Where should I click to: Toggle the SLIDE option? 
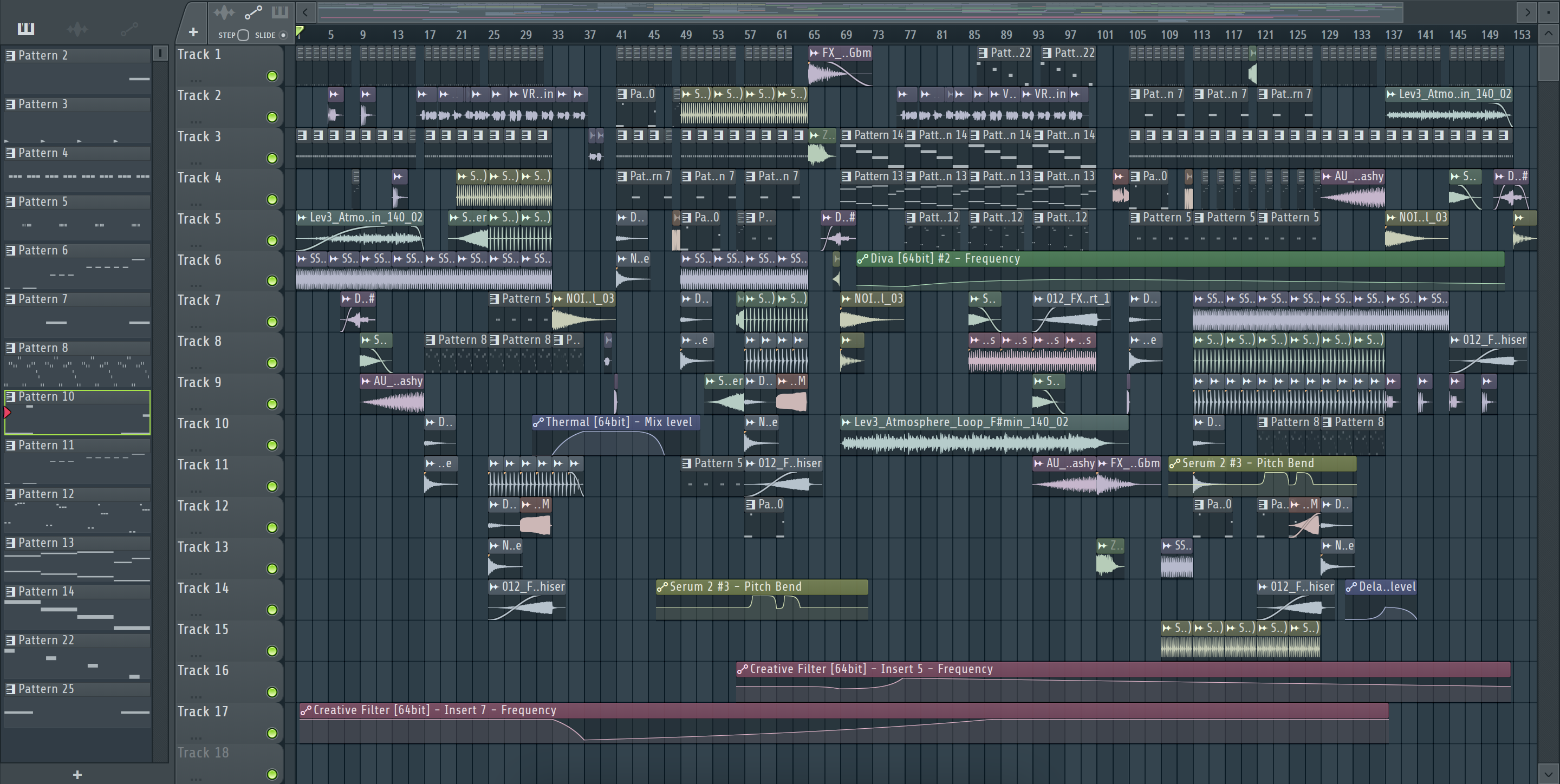click(283, 35)
